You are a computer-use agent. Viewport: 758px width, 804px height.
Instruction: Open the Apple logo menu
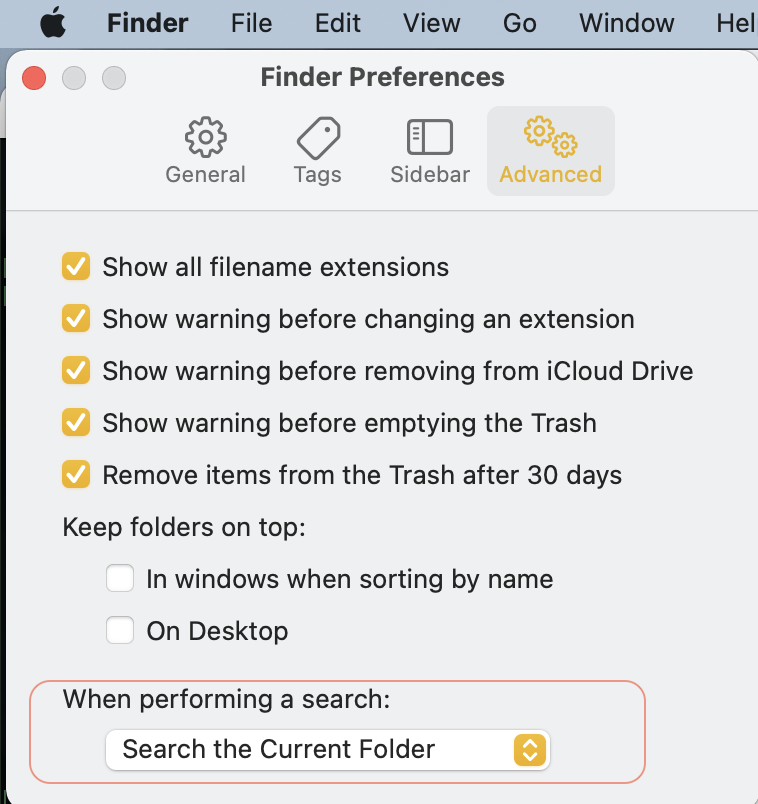[52, 23]
